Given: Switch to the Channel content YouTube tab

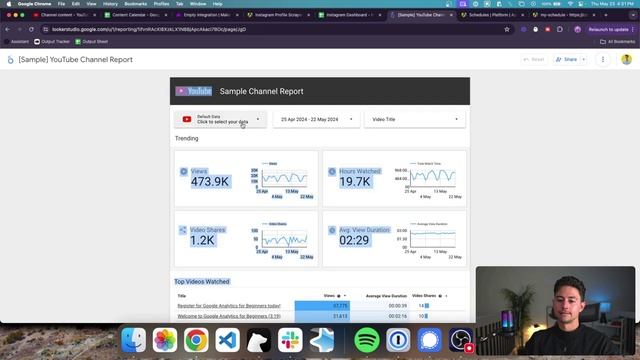Looking at the screenshot, I should pos(64,15).
